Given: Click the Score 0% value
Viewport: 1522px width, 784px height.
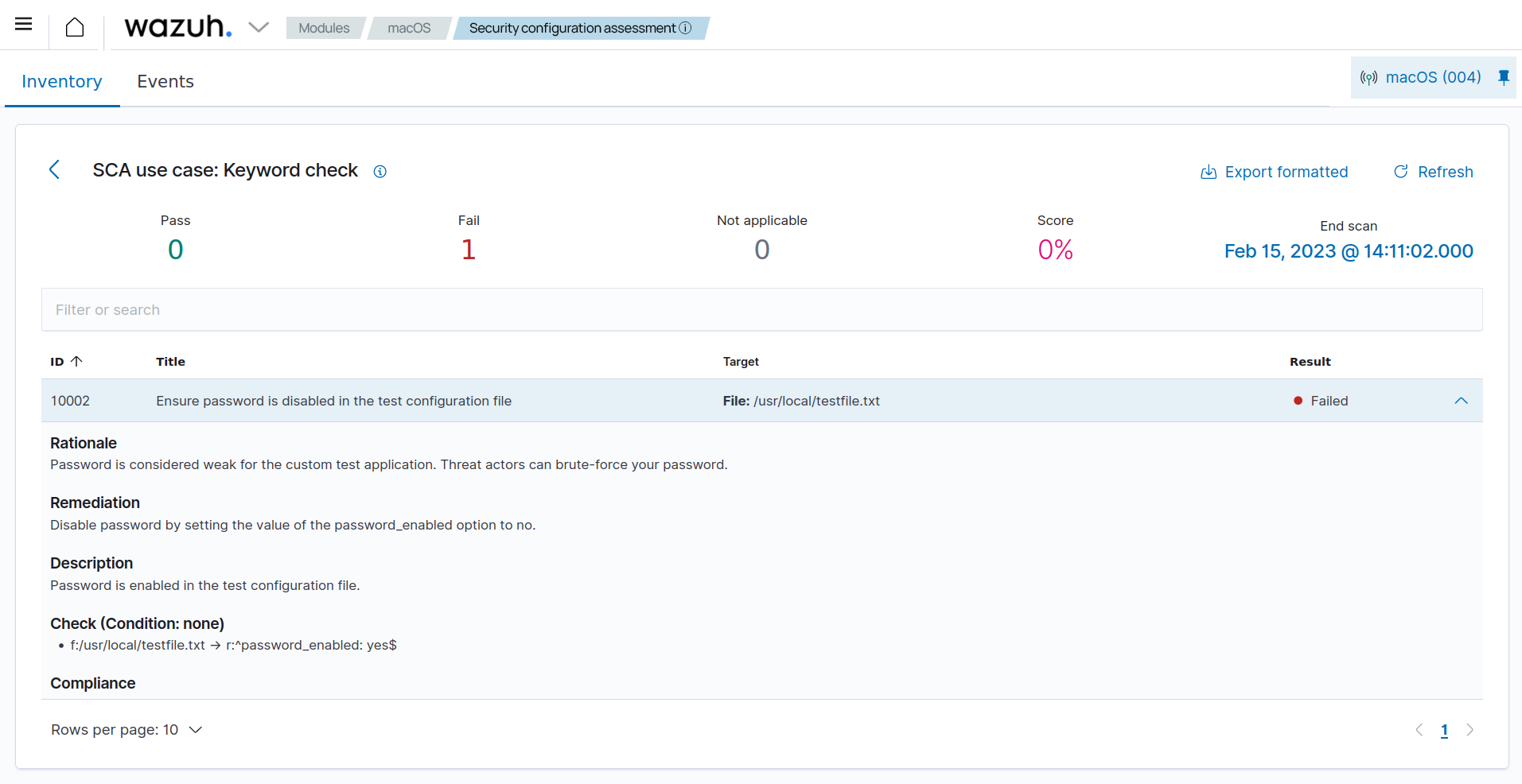Looking at the screenshot, I should [x=1055, y=250].
